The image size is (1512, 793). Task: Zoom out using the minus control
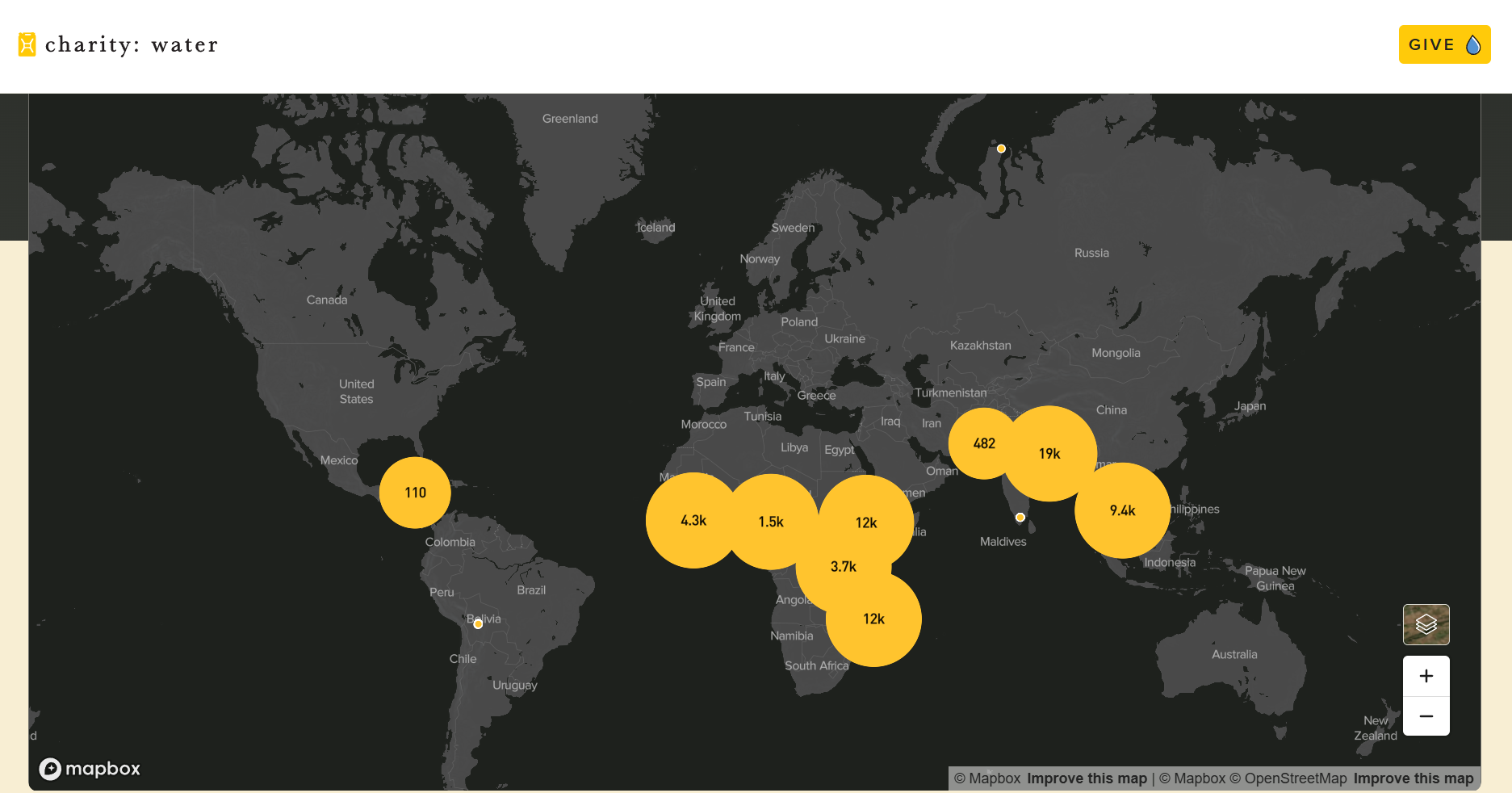pyautogui.click(x=1426, y=716)
